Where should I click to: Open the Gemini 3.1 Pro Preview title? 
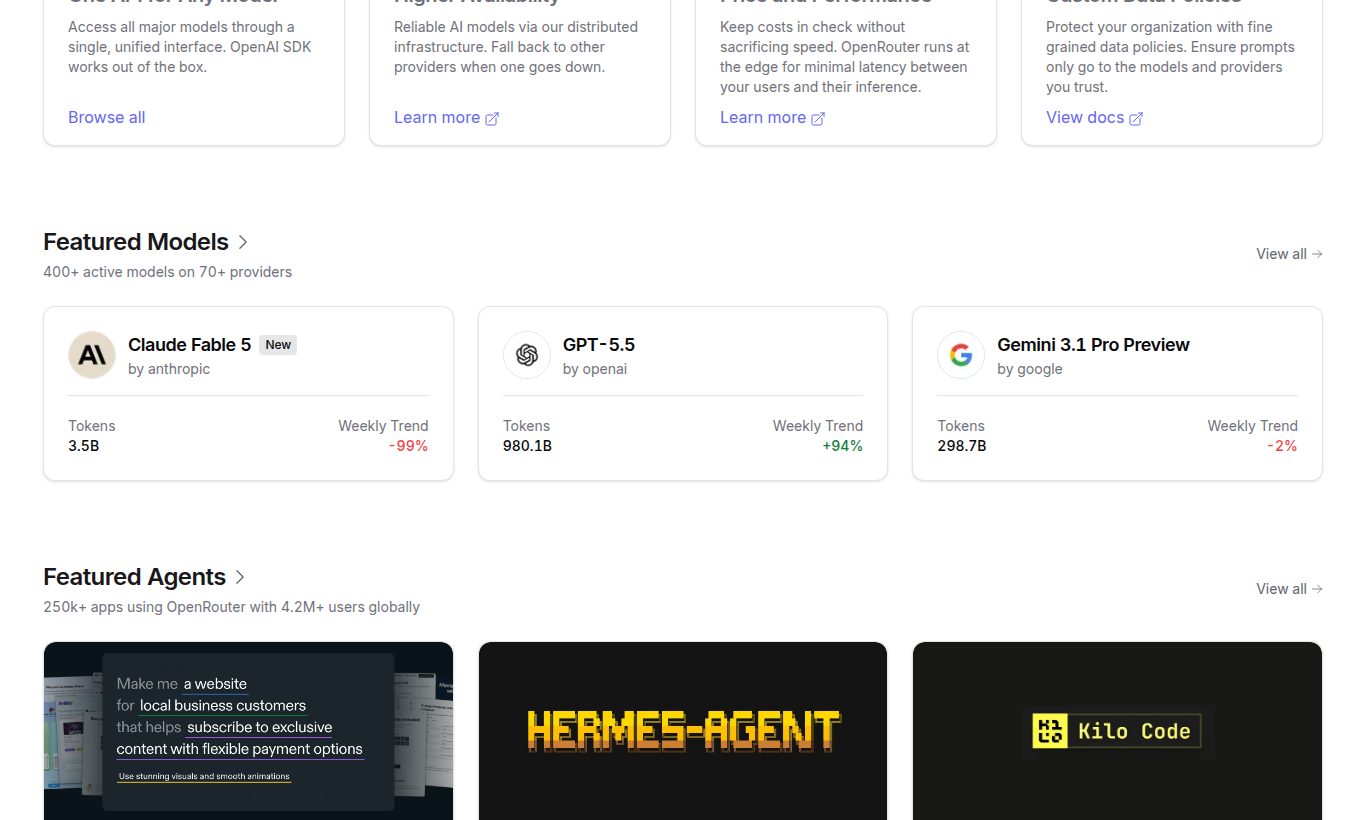click(x=1093, y=345)
